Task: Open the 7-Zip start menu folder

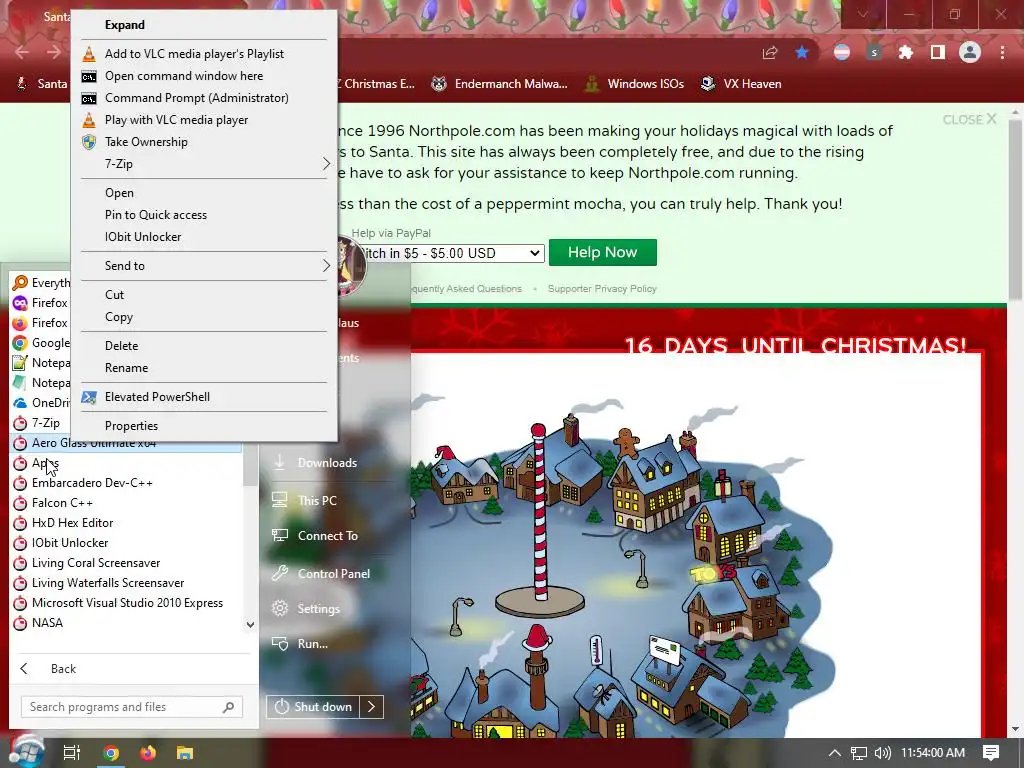Action: point(46,423)
